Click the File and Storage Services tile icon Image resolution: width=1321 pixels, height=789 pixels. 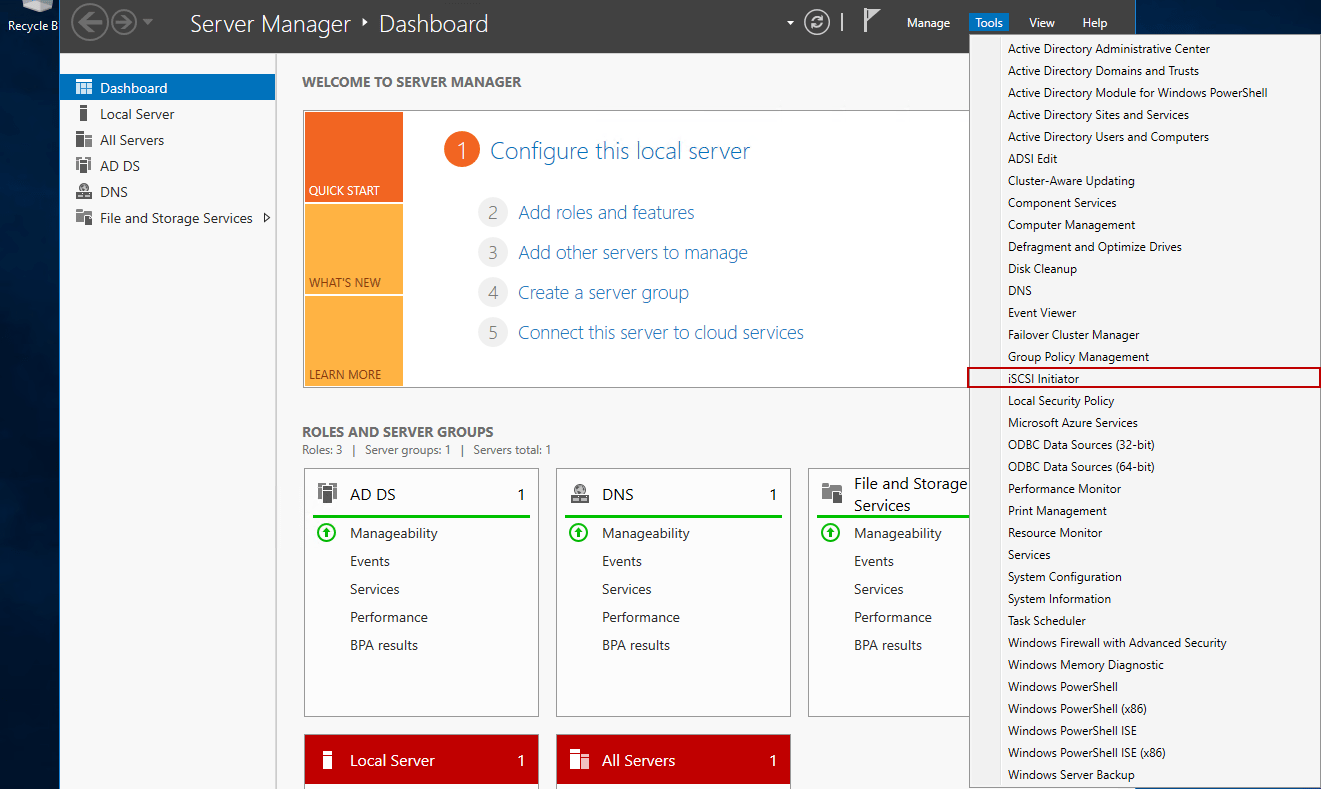coord(831,492)
